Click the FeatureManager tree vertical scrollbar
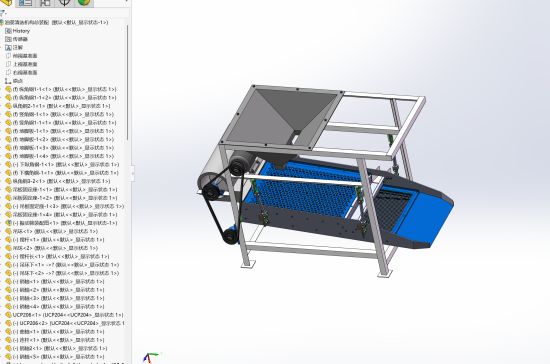Screen dimensions: 550x364 click(128, 82)
